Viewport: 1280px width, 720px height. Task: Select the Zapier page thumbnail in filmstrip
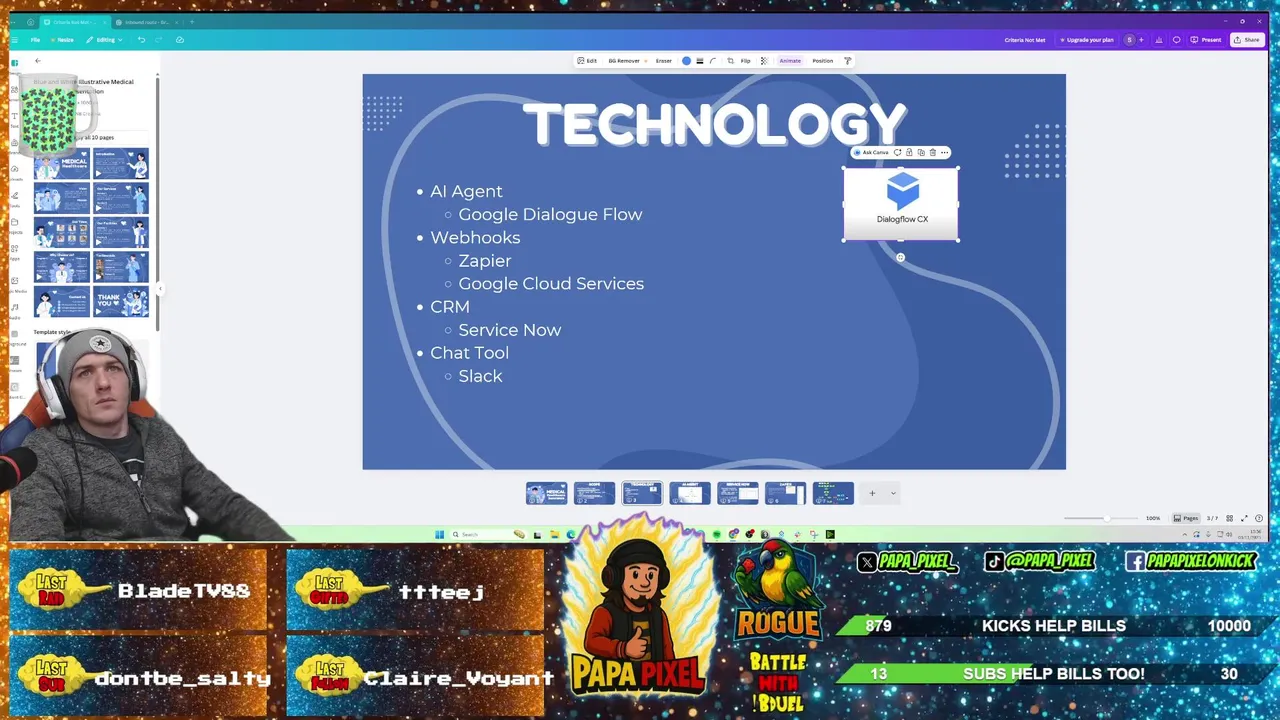click(x=785, y=493)
